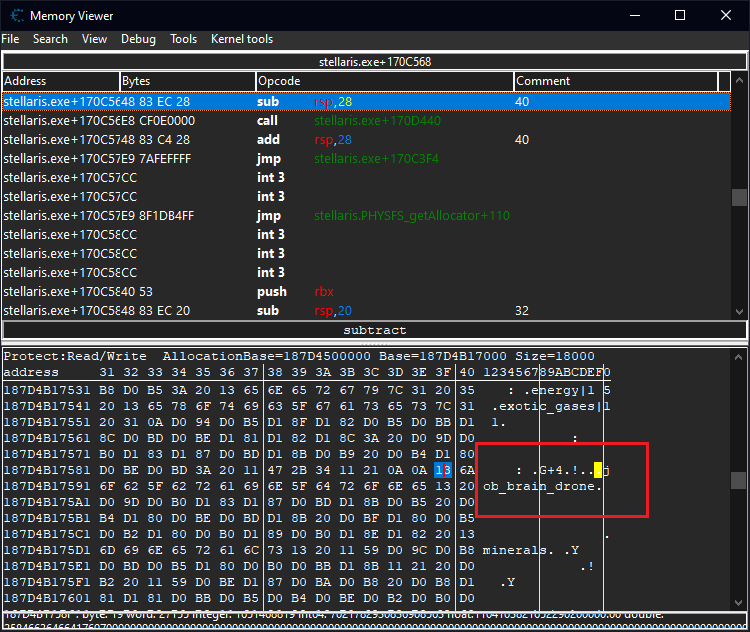Minimize the Memory Viewer window
The image size is (750, 632).
(635, 16)
